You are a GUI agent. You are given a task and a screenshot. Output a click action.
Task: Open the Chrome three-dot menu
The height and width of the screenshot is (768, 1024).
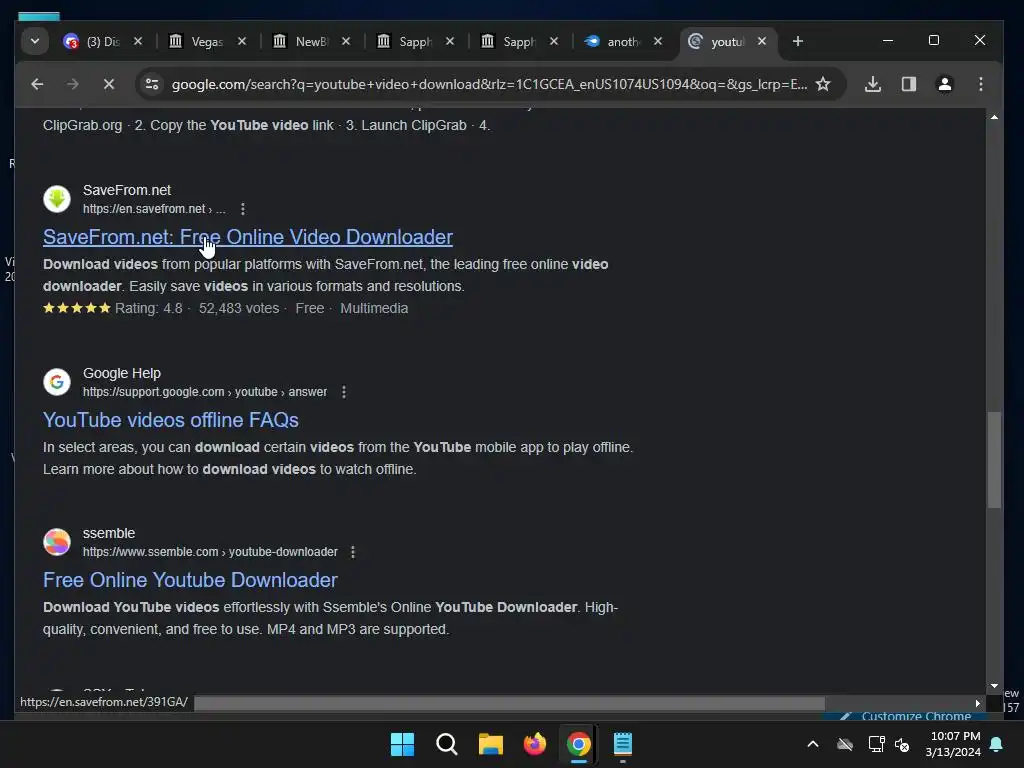(980, 84)
